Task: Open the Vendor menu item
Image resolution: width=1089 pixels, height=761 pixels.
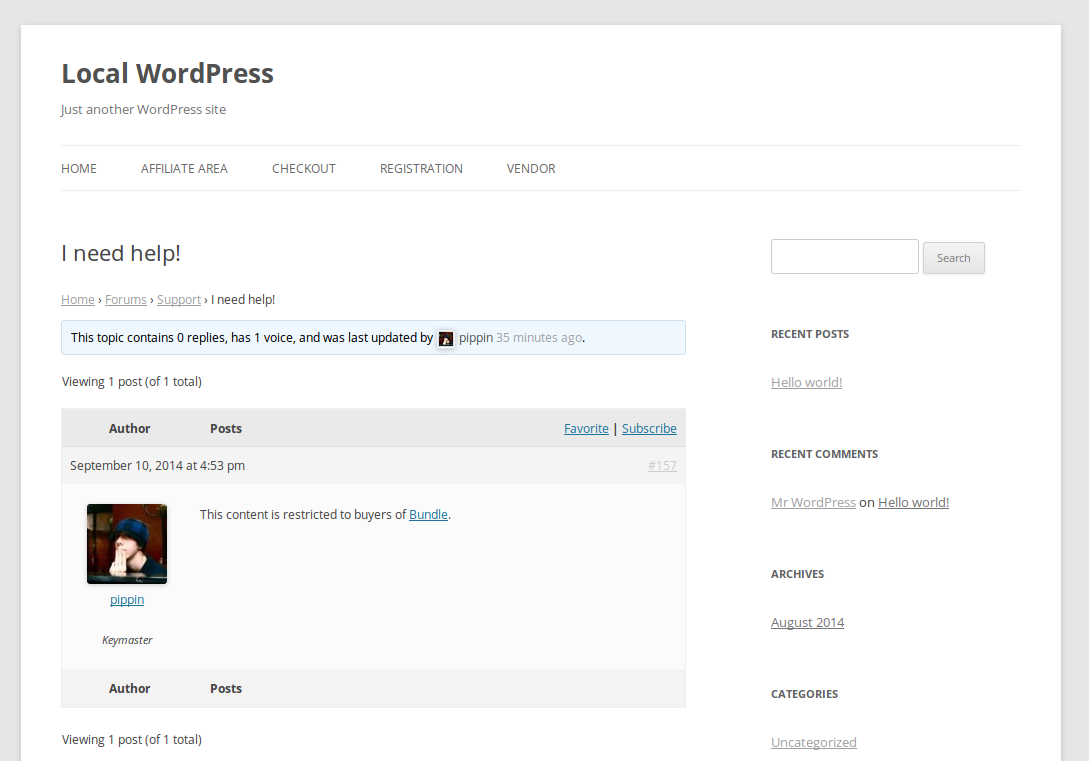Action: pos(531,169)
